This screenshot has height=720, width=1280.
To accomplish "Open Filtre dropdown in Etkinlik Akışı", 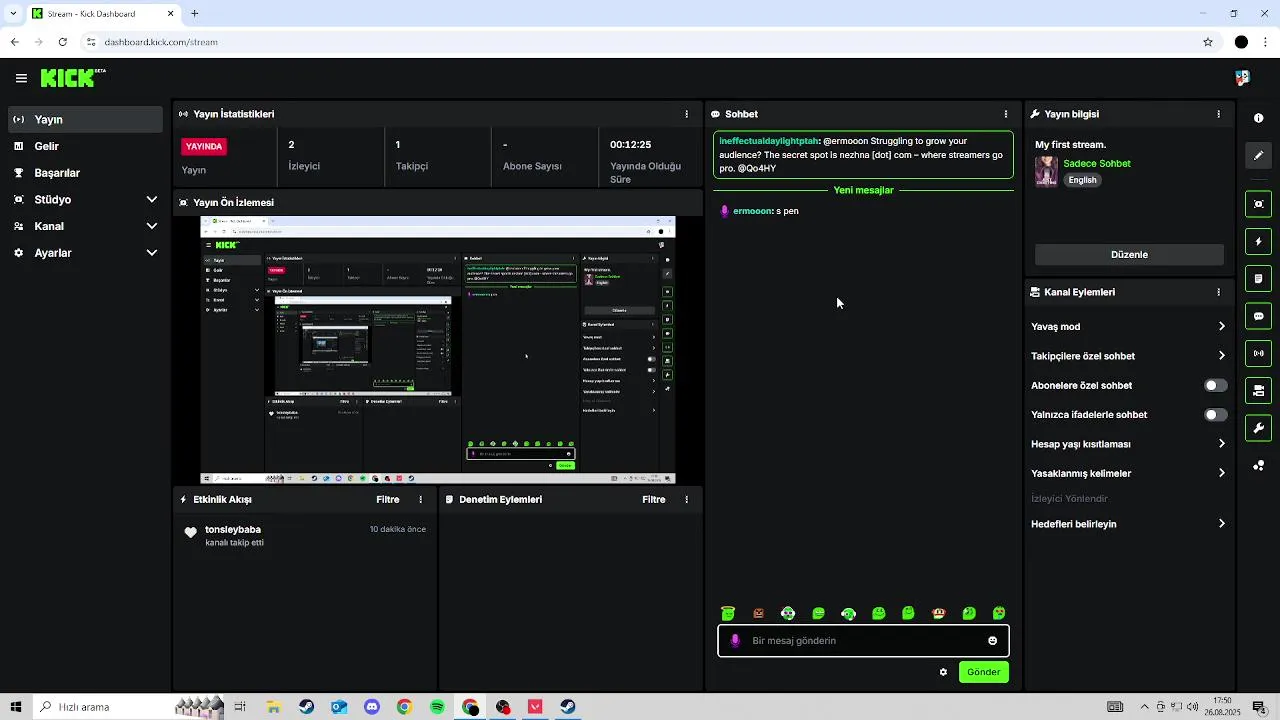I will pyautogui.click(x=388, y=499).
